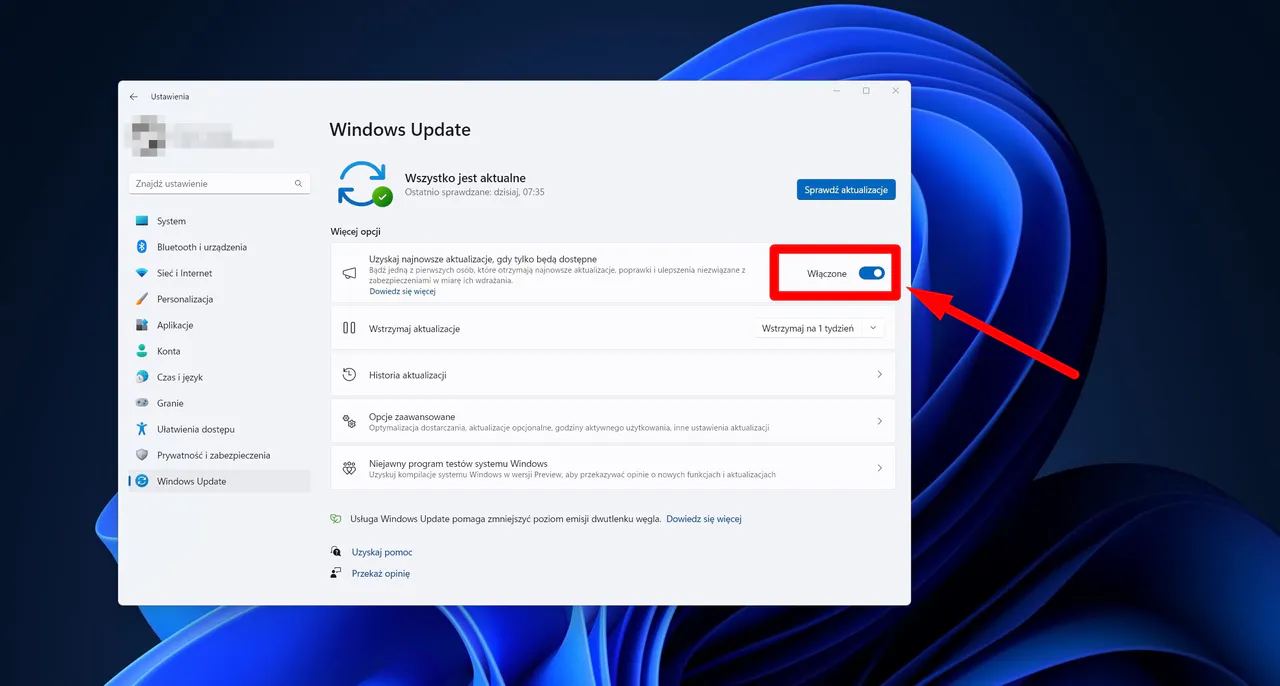Viewport: 1280px width, 686px height.
Task: Click the Sieć i Internet Wi-Fi icon
Action: (x=142, y=273)
